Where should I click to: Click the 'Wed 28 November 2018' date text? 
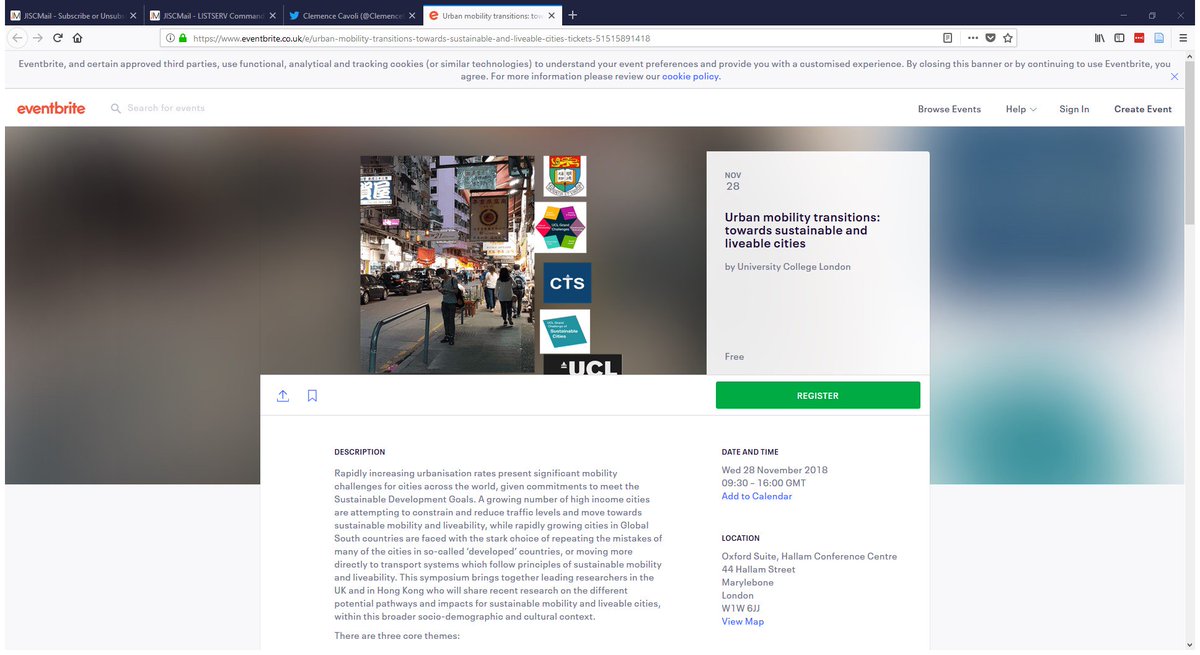point(775,470)
